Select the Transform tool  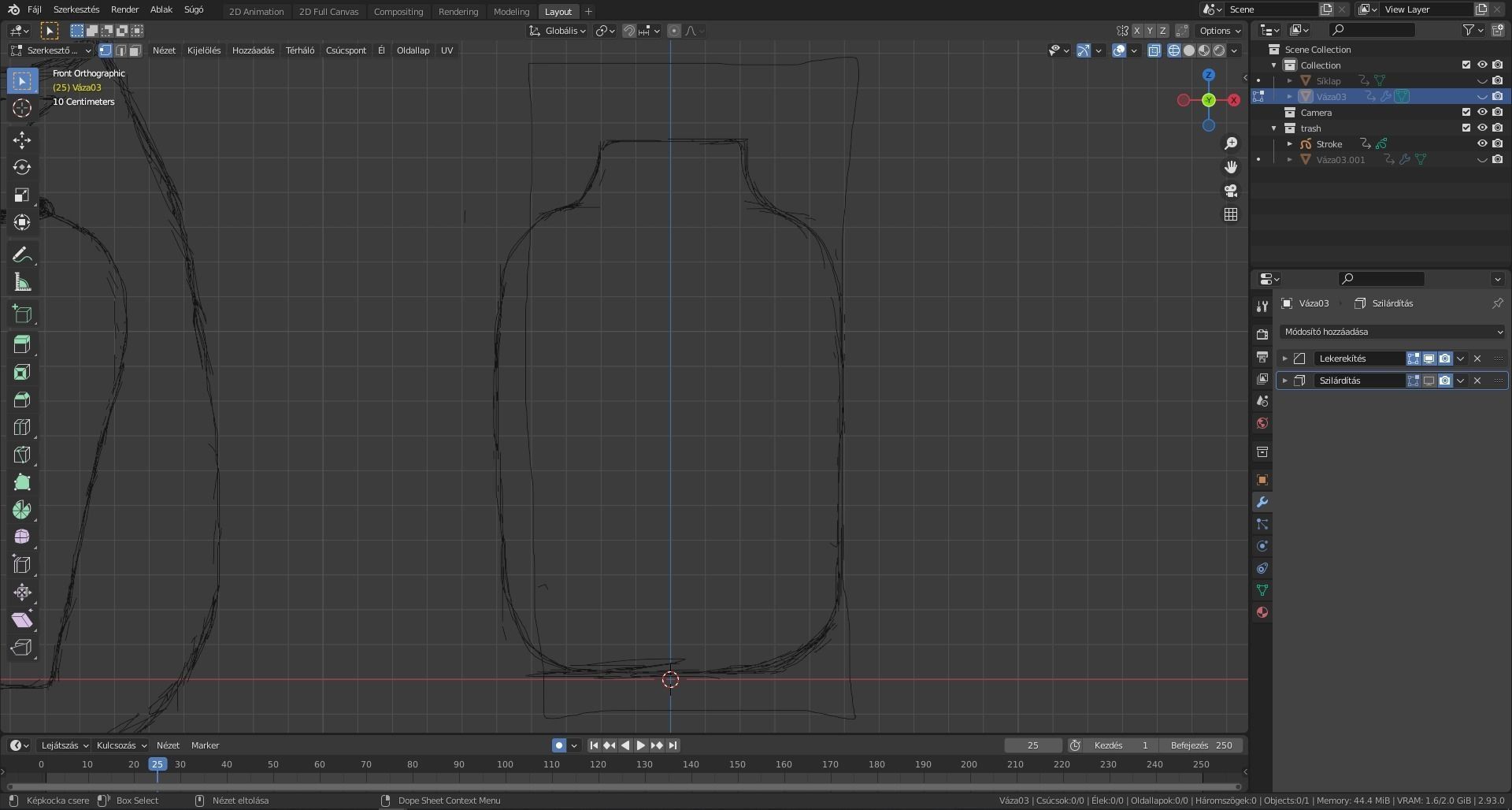[22, 222]
